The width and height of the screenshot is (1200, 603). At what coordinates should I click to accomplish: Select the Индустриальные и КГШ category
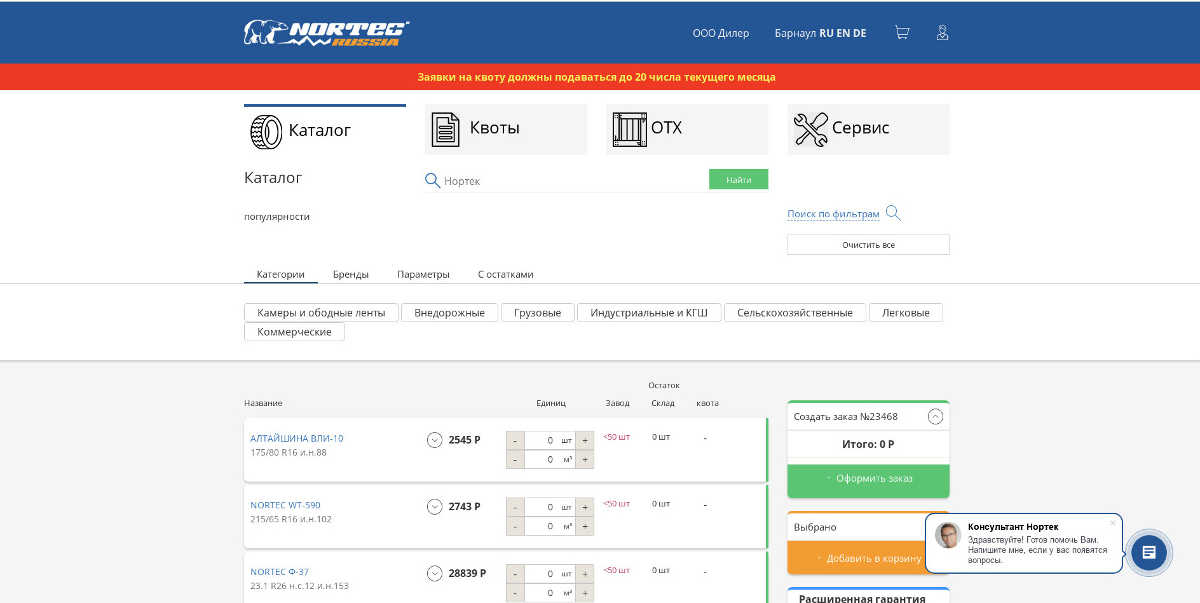(x=649, y=313)
